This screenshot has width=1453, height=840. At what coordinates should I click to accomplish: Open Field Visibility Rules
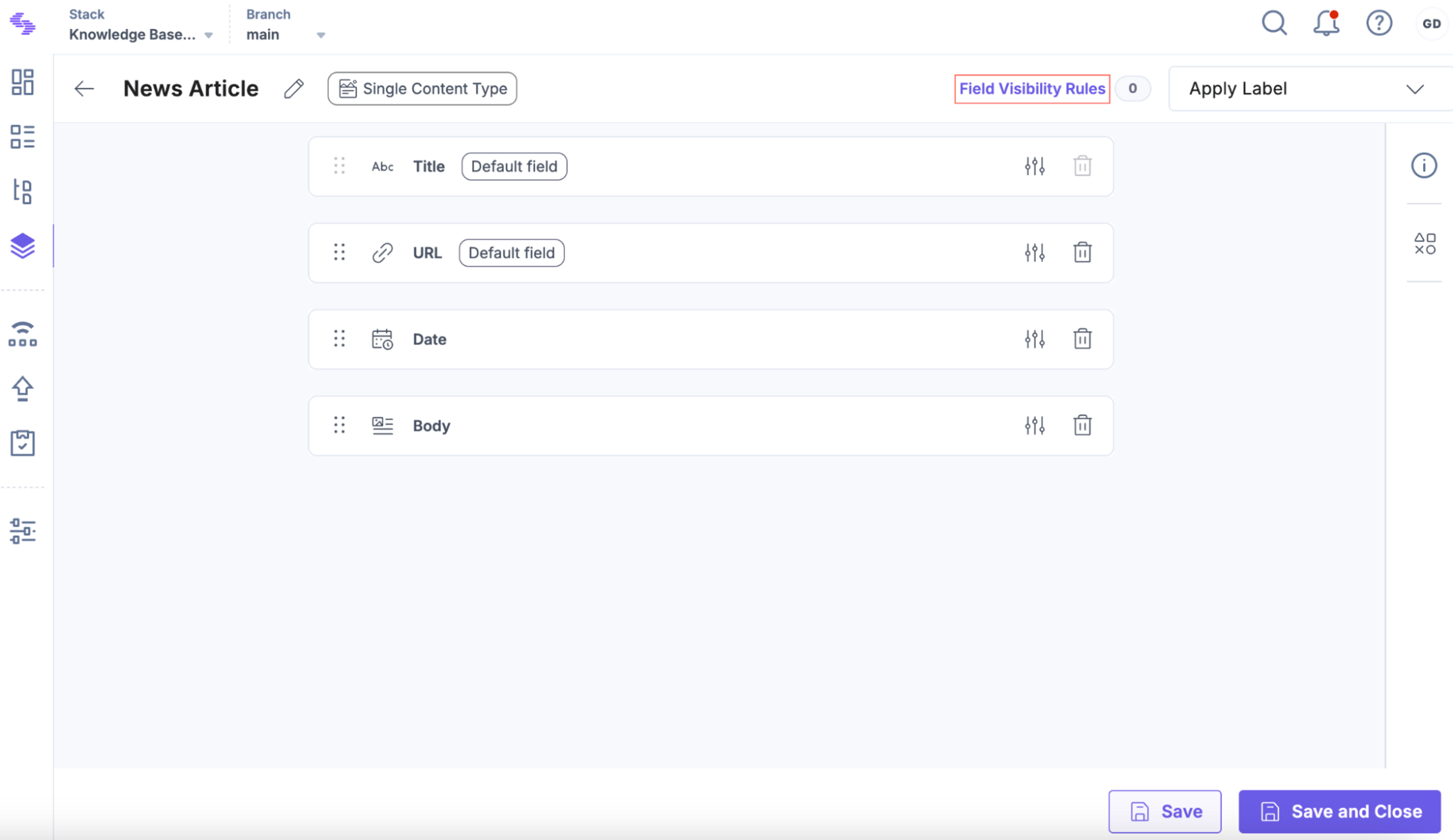(x=1032, y=89)
